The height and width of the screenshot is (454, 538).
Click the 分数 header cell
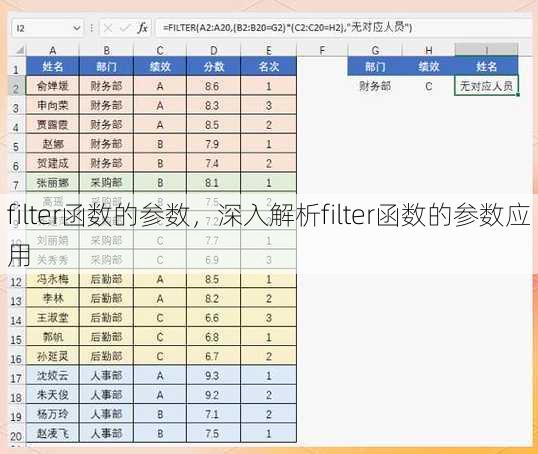point(214,66)
